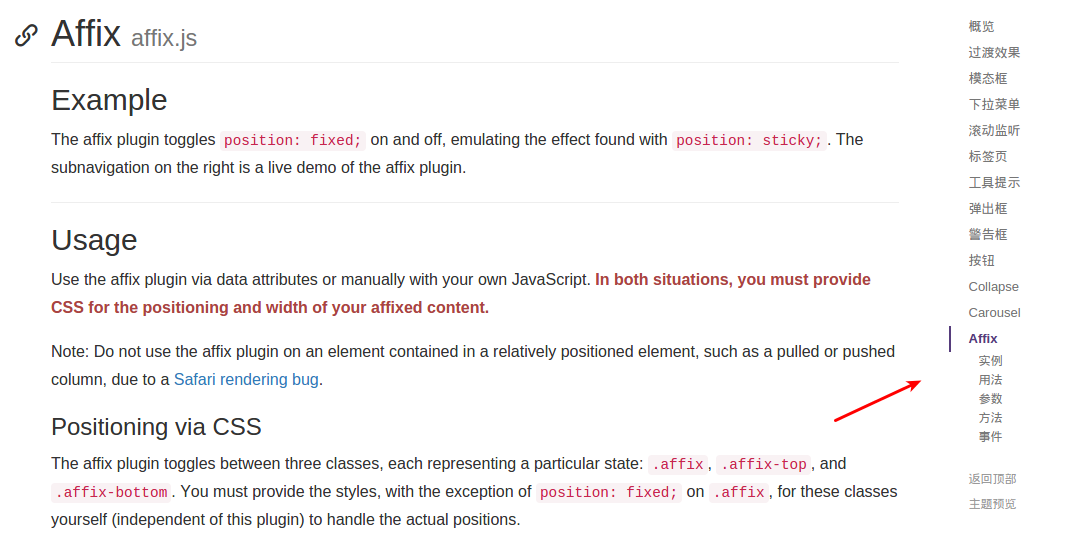Navigate to the Collapse section
Image resolution: width=1089 pixels, height=540 pixels.
click(993, 287)
